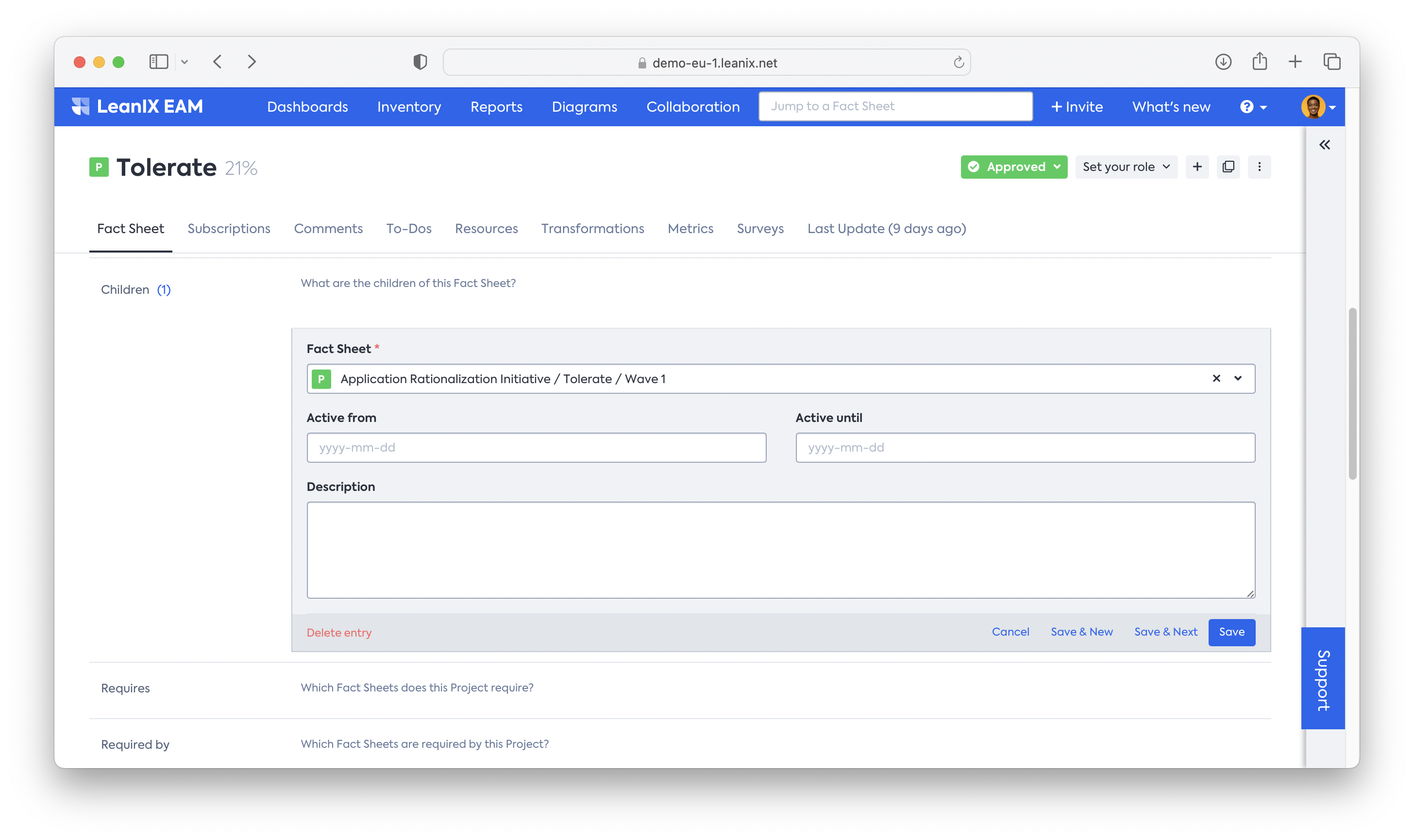Viewport: 1414px width, 840px height.
Task: Click the plus icon next to Set your role
Action: tap(1196, 167)
